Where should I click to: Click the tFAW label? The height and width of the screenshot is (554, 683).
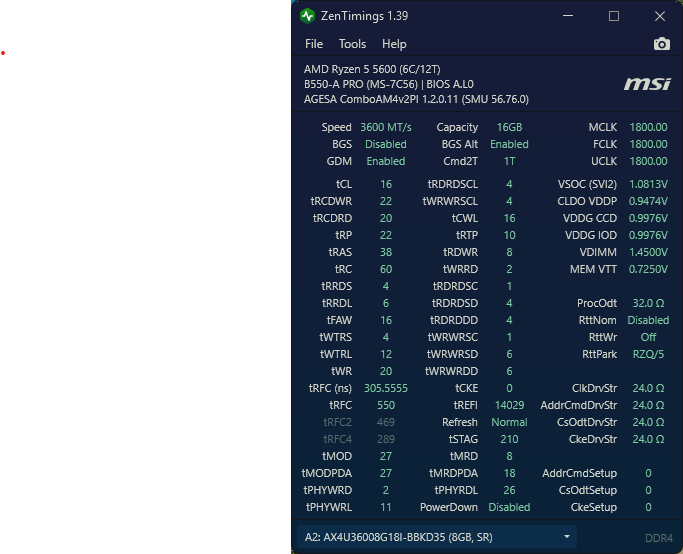point(339,320)
